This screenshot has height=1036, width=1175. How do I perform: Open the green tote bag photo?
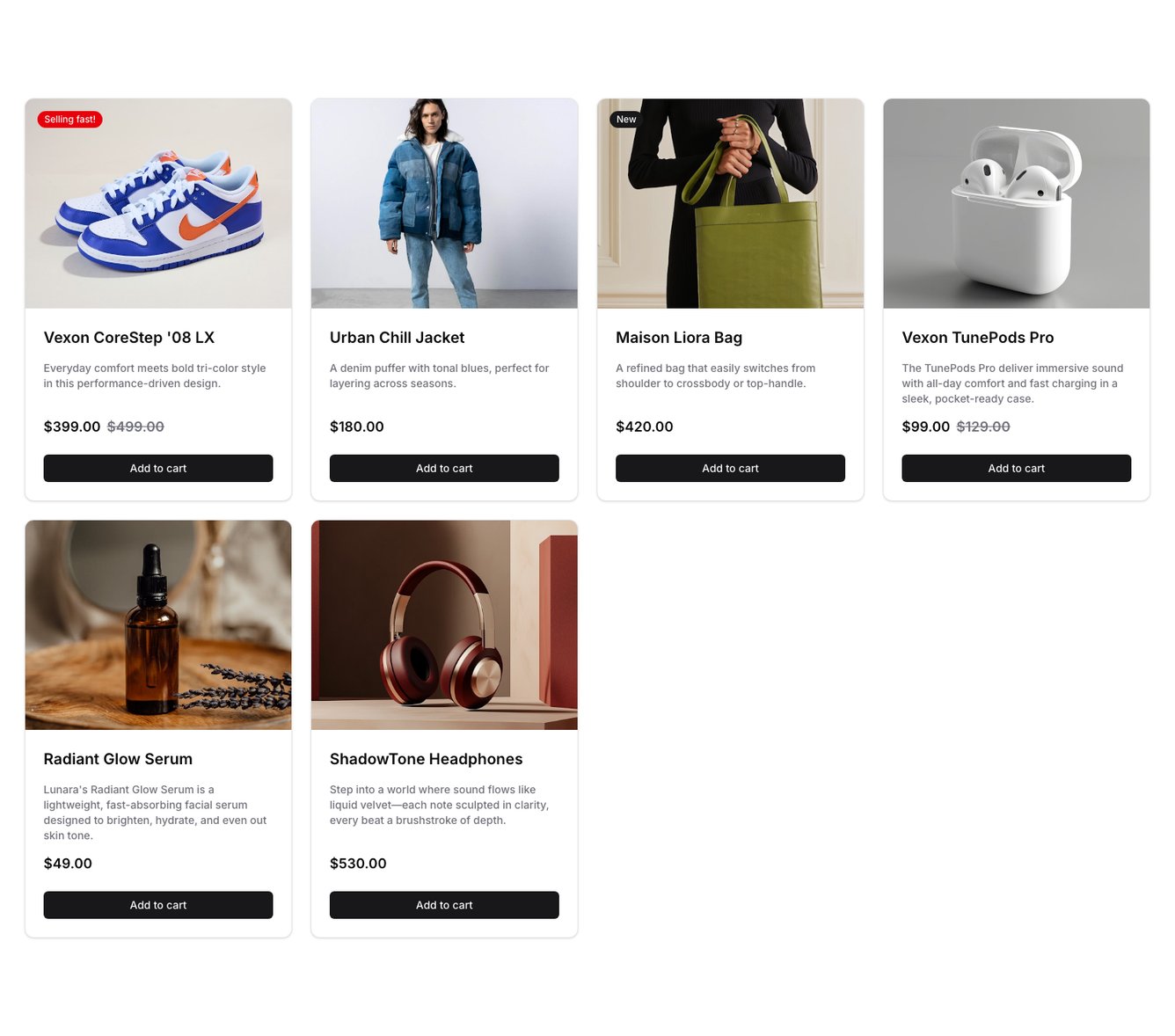730,203
